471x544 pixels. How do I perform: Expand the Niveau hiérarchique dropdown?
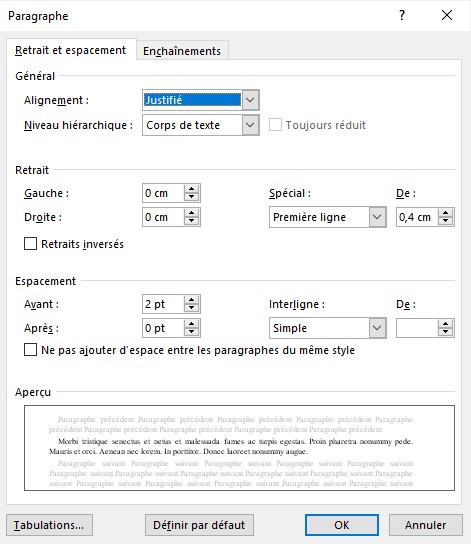250,125
